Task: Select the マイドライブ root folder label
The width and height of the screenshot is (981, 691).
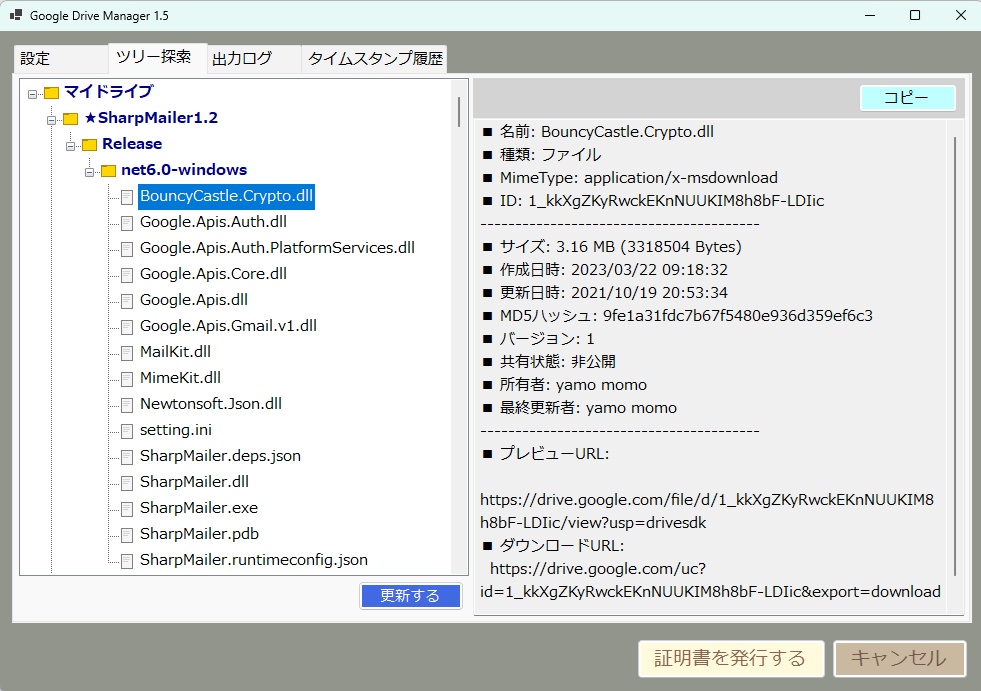Action: point(108,91)
